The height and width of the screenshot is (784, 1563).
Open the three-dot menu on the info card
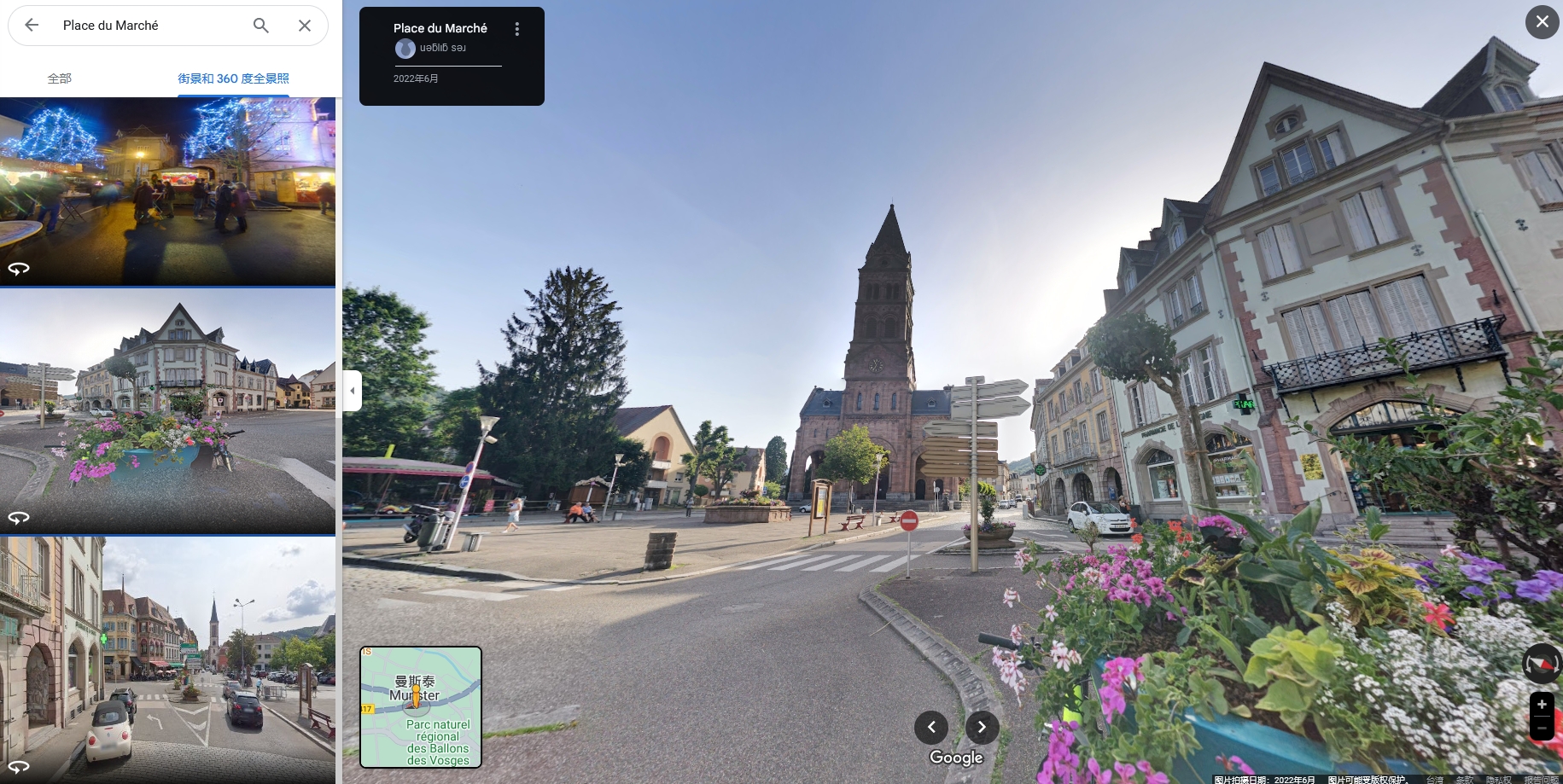click(516, 29)
